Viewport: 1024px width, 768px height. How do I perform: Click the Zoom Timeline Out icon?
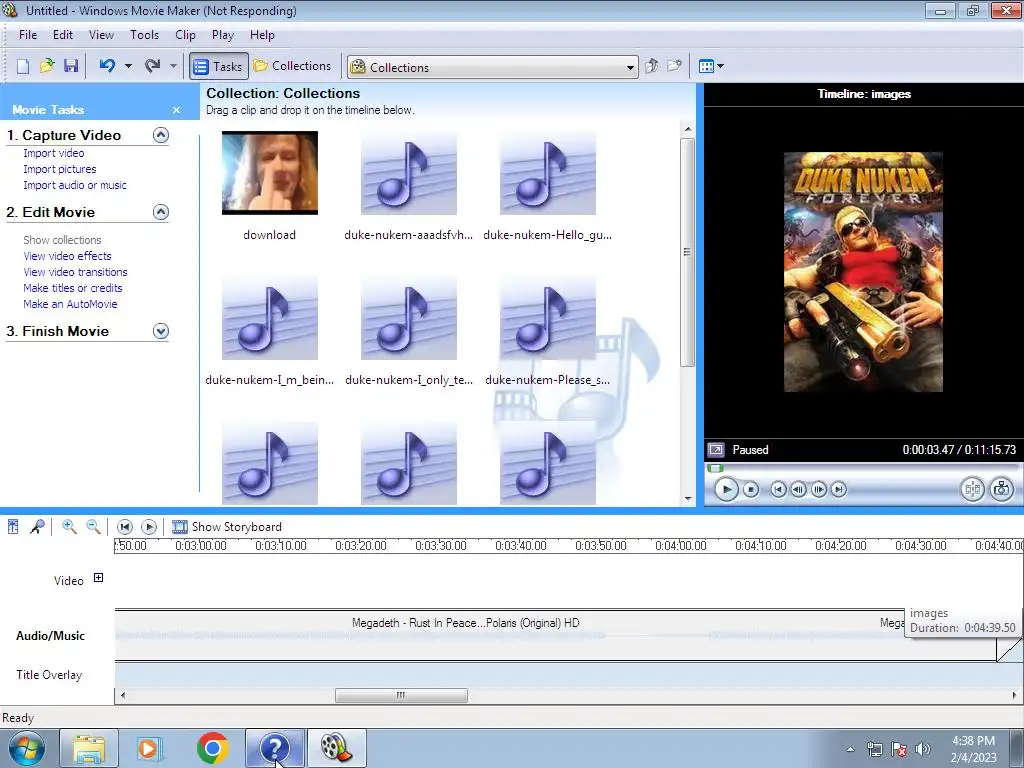point(93,526)
